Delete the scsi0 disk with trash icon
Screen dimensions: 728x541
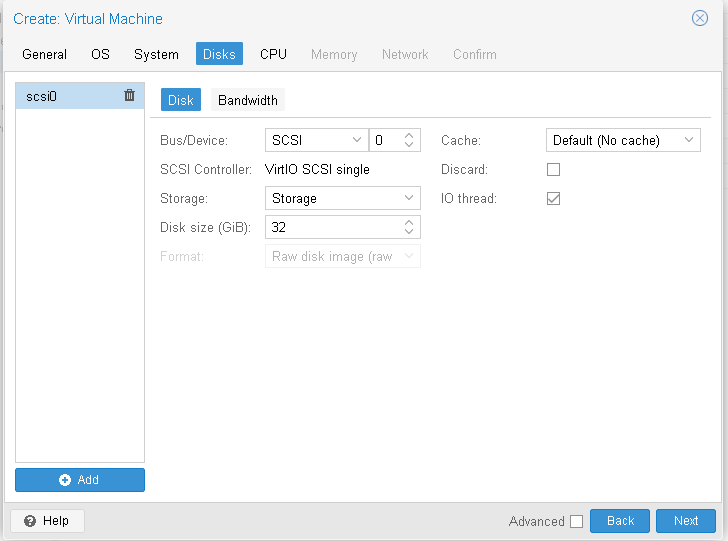tap(129, 95)
